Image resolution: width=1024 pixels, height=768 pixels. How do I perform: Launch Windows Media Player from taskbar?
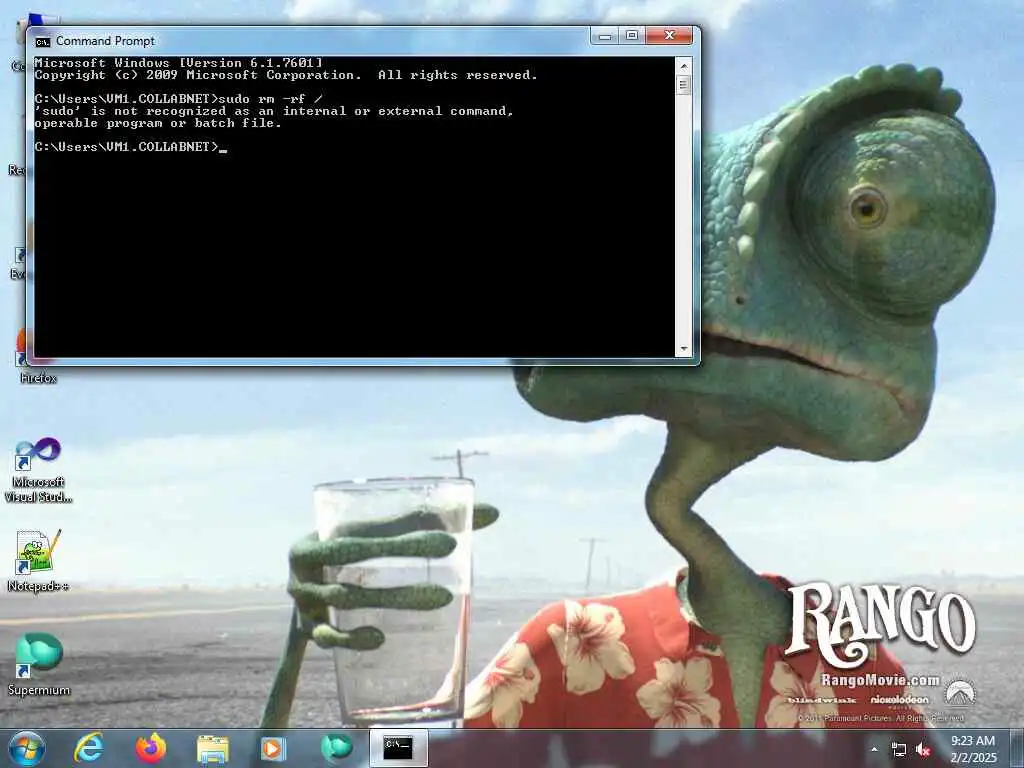click(x=273, y=749)
